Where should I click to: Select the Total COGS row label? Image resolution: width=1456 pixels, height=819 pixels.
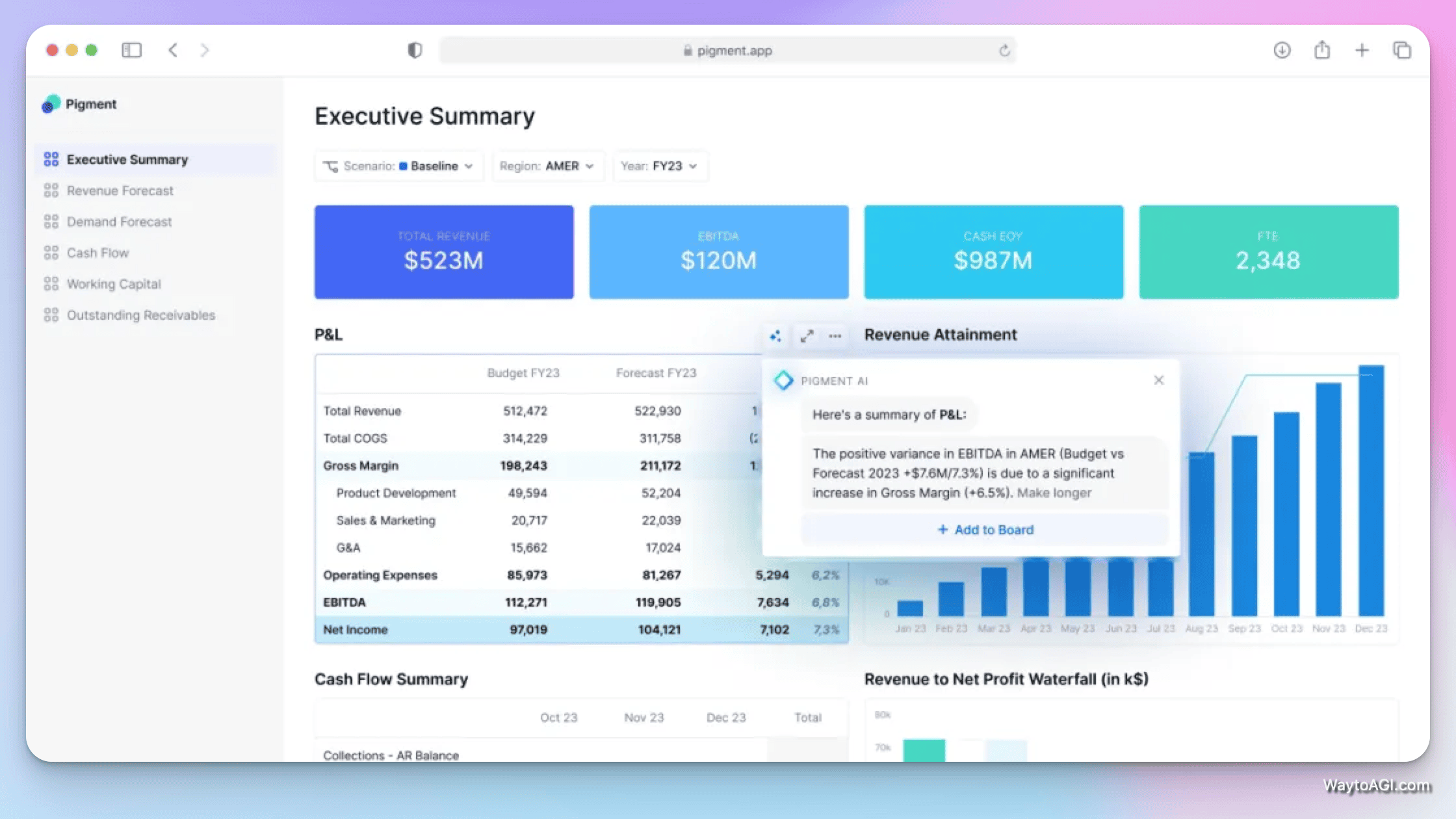pos(355,438)
